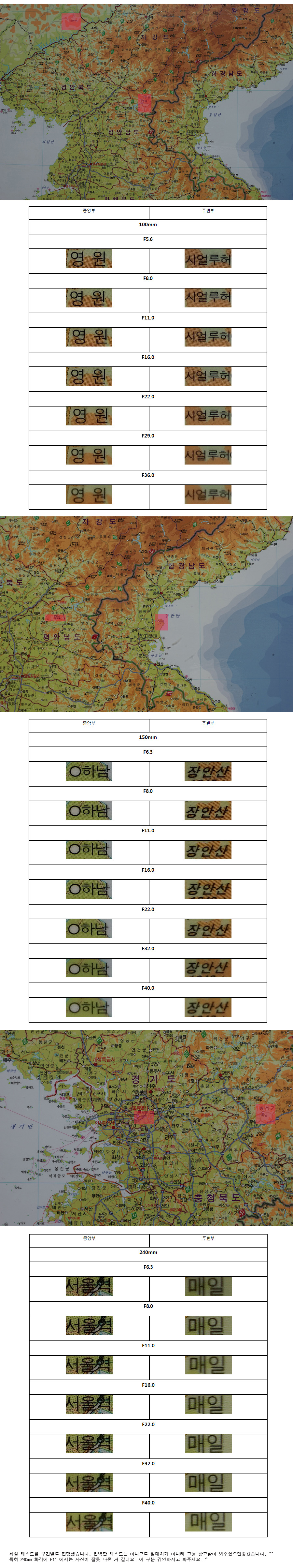293x1568 pixels.
Task: Click the 100mm F36.0 center crop thumbnail
Action: point(89,494)
